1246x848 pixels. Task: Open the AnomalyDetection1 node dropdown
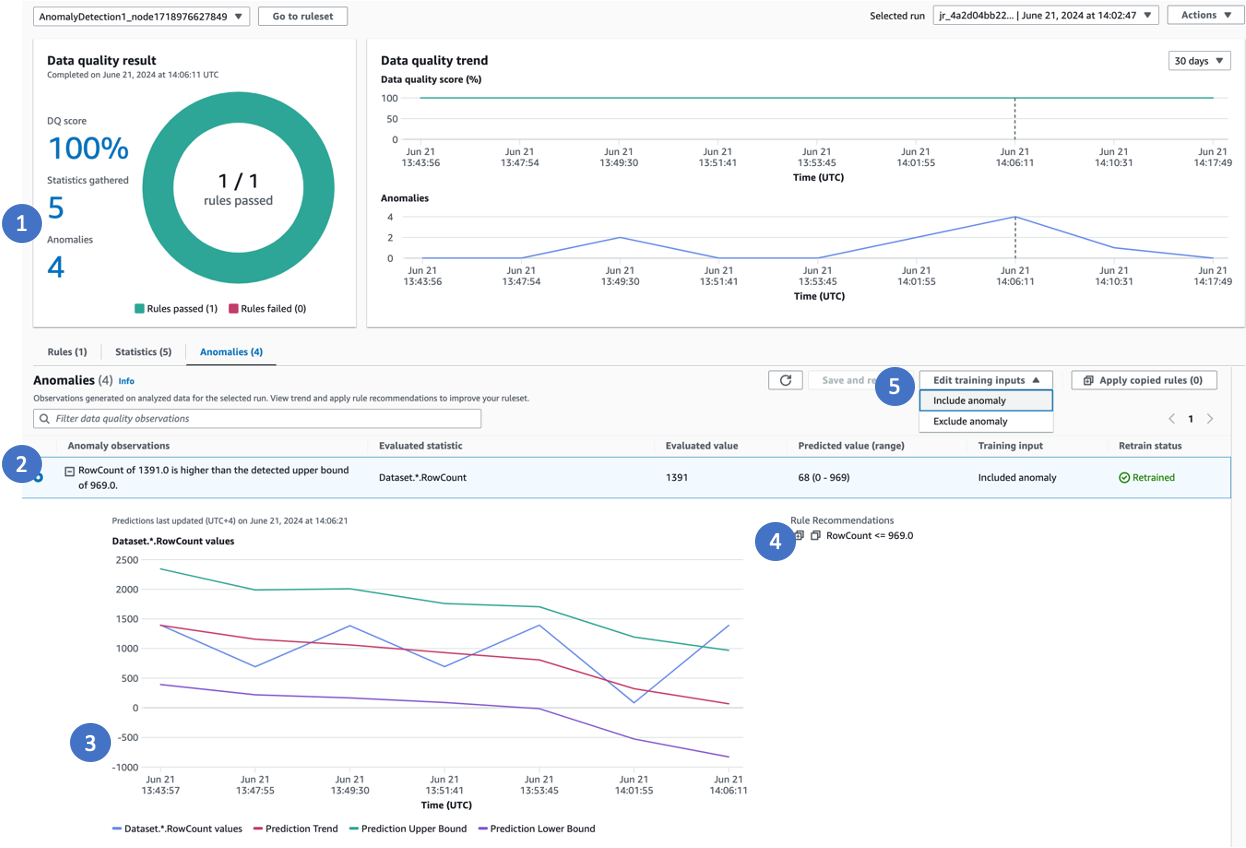(x=141, y=16)
